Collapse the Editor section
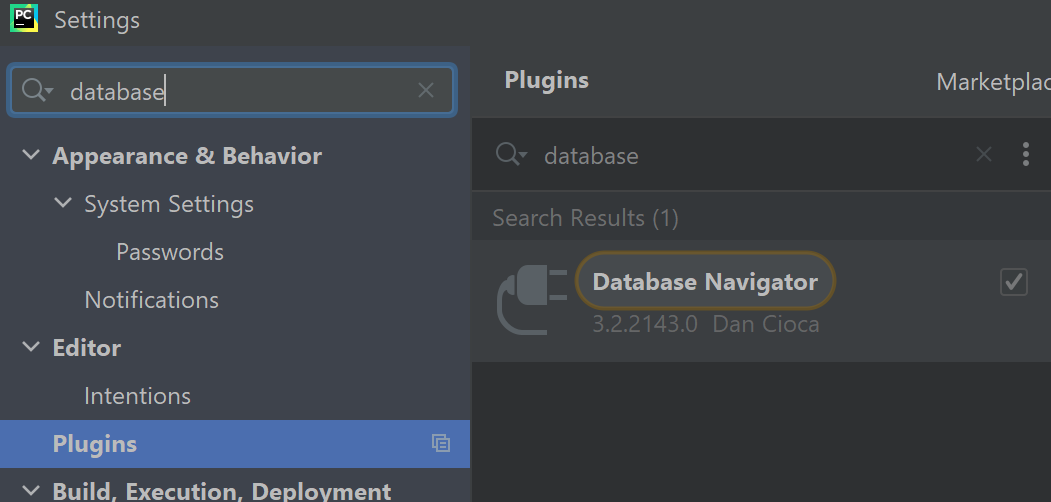The image size is (1051, 502). [31, 348]
